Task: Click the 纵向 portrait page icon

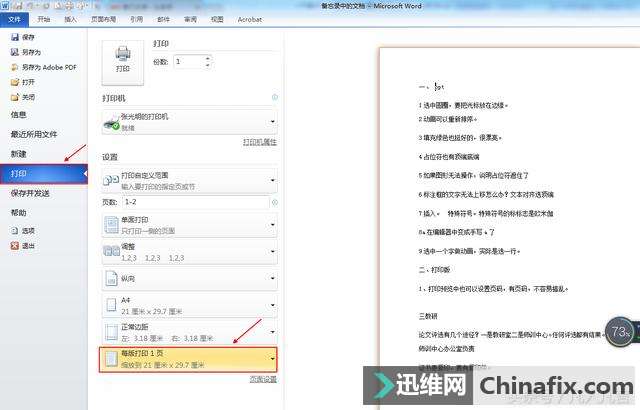Action: (x=111, y=279)
